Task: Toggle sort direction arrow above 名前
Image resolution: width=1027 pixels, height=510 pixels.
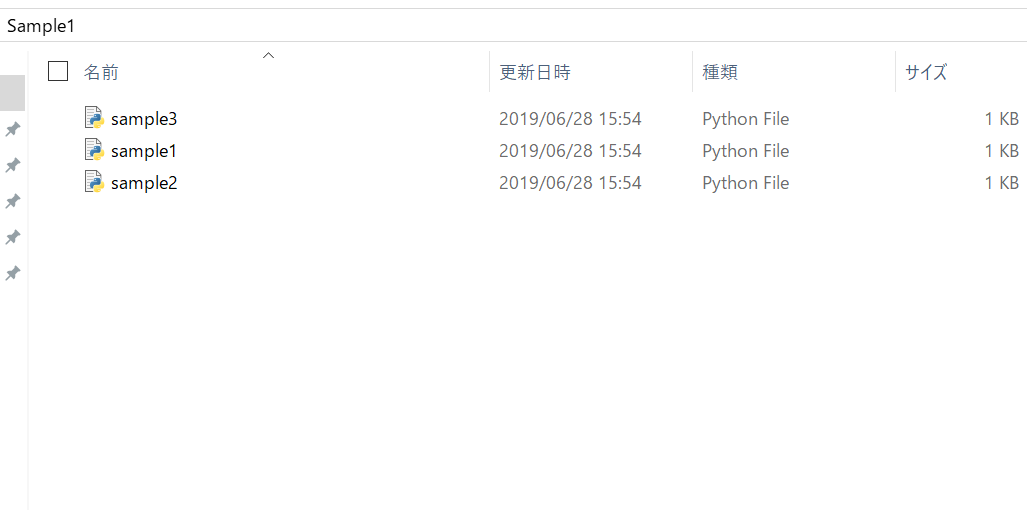Action: tap(268, 55)
